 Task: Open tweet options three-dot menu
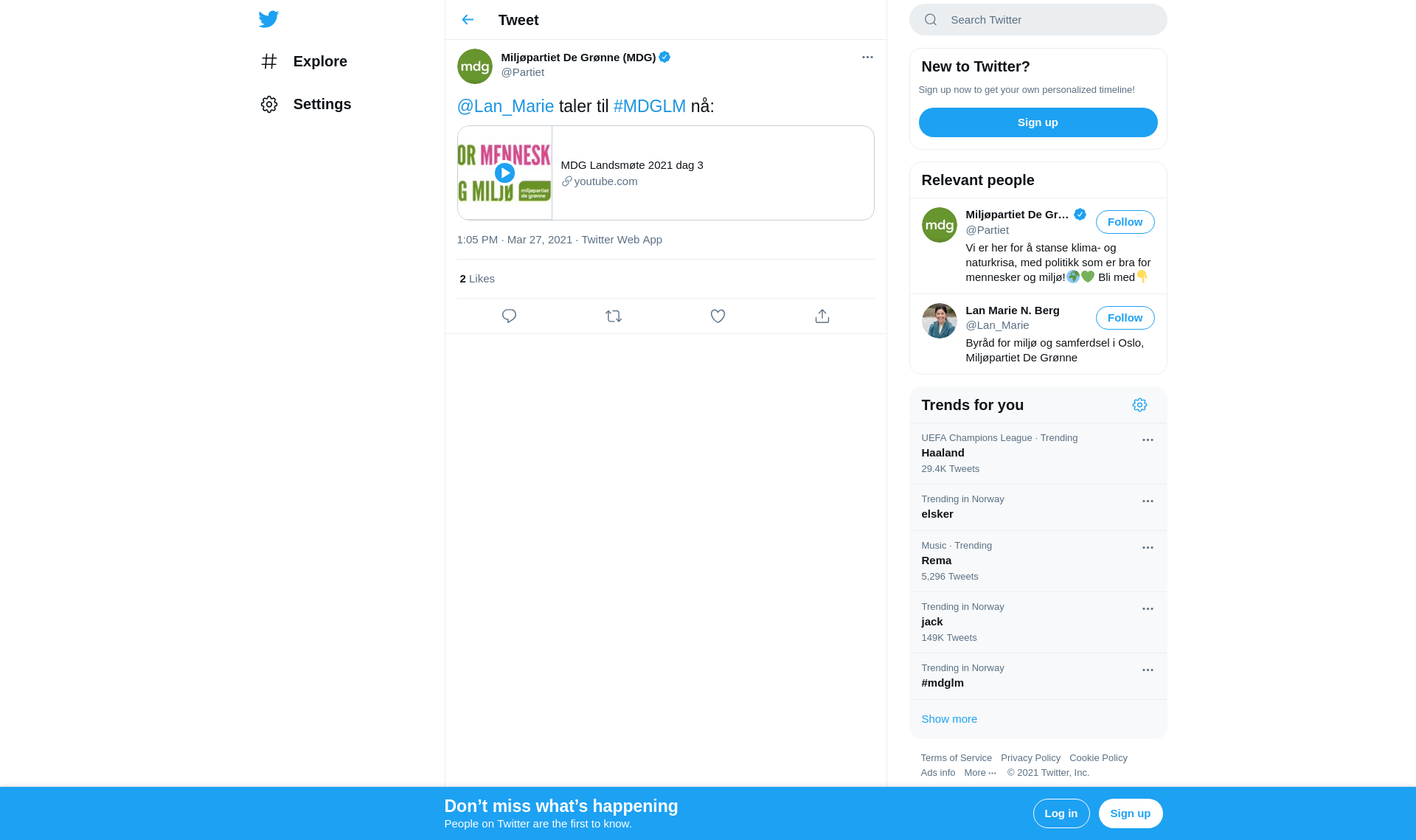tap(867, 58)
